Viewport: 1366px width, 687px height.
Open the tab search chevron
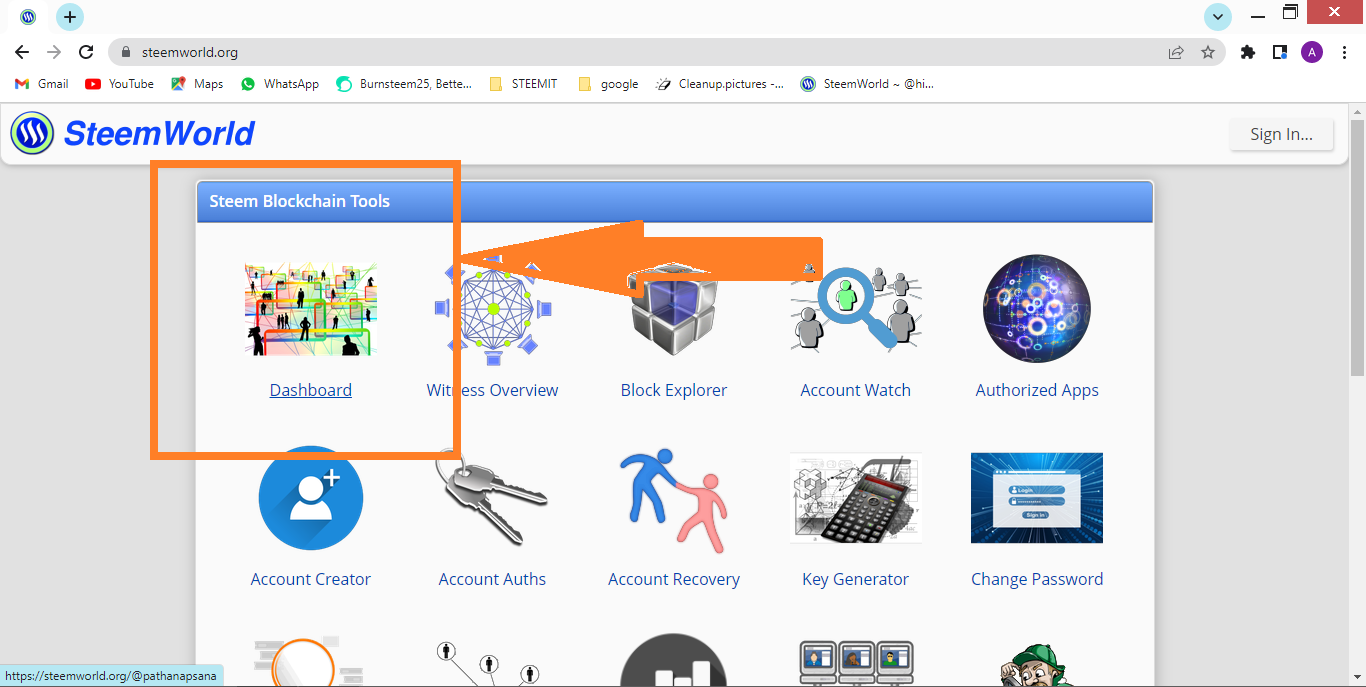(x=1217, y=16)
